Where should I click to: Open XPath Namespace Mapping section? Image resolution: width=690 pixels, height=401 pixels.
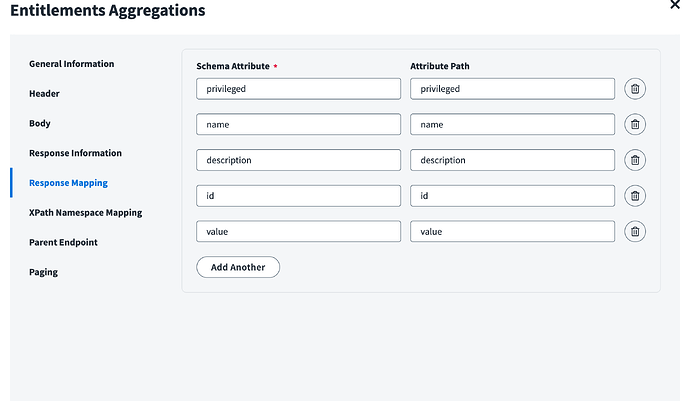click(86, 213)
